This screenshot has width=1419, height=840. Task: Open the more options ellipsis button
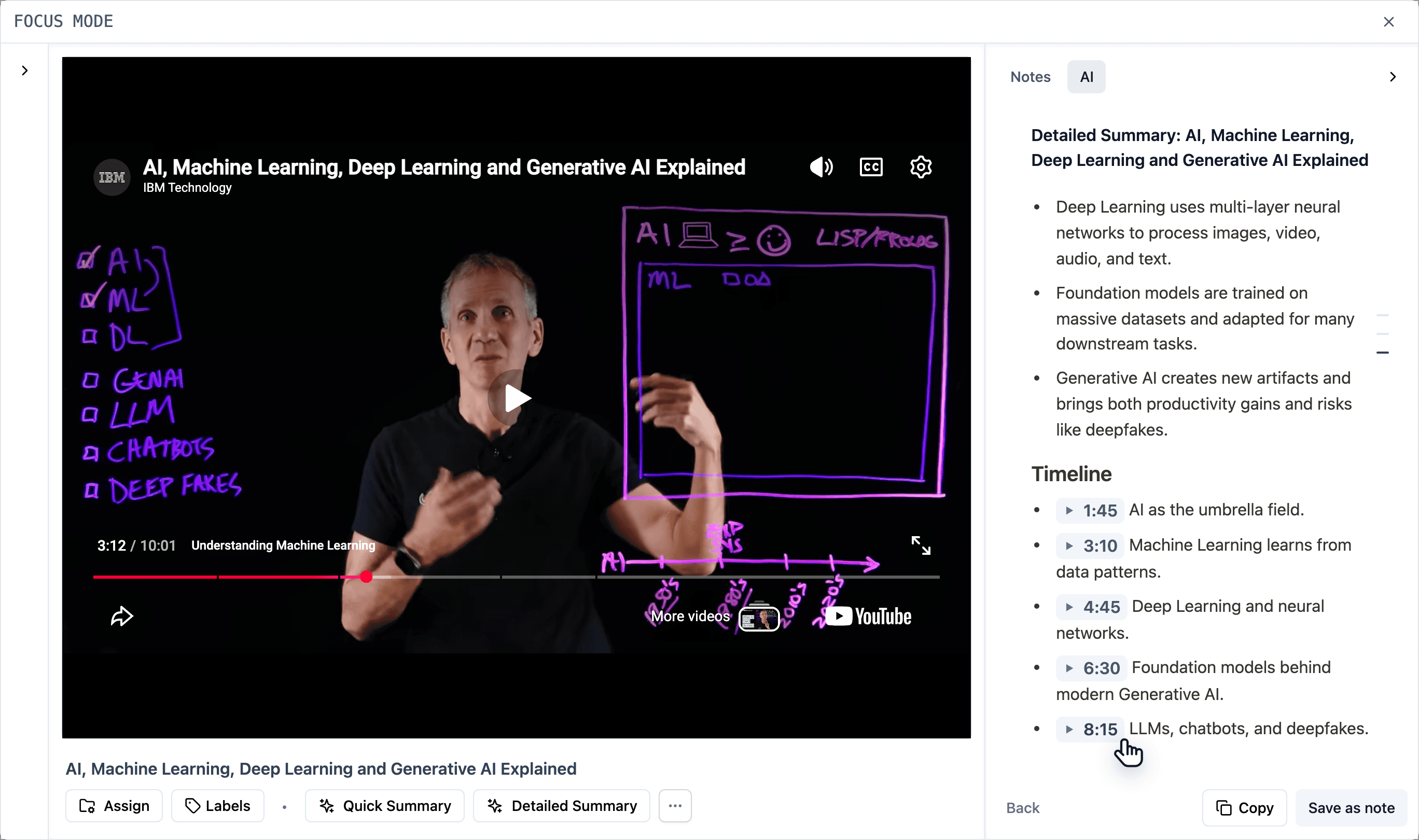(x=675, y=806)
